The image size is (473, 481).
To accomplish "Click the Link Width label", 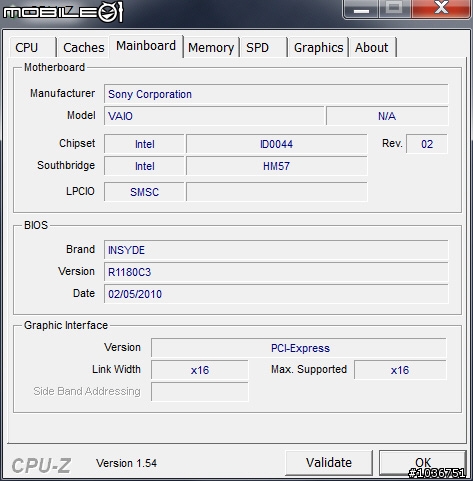I will tap(116, 369).
